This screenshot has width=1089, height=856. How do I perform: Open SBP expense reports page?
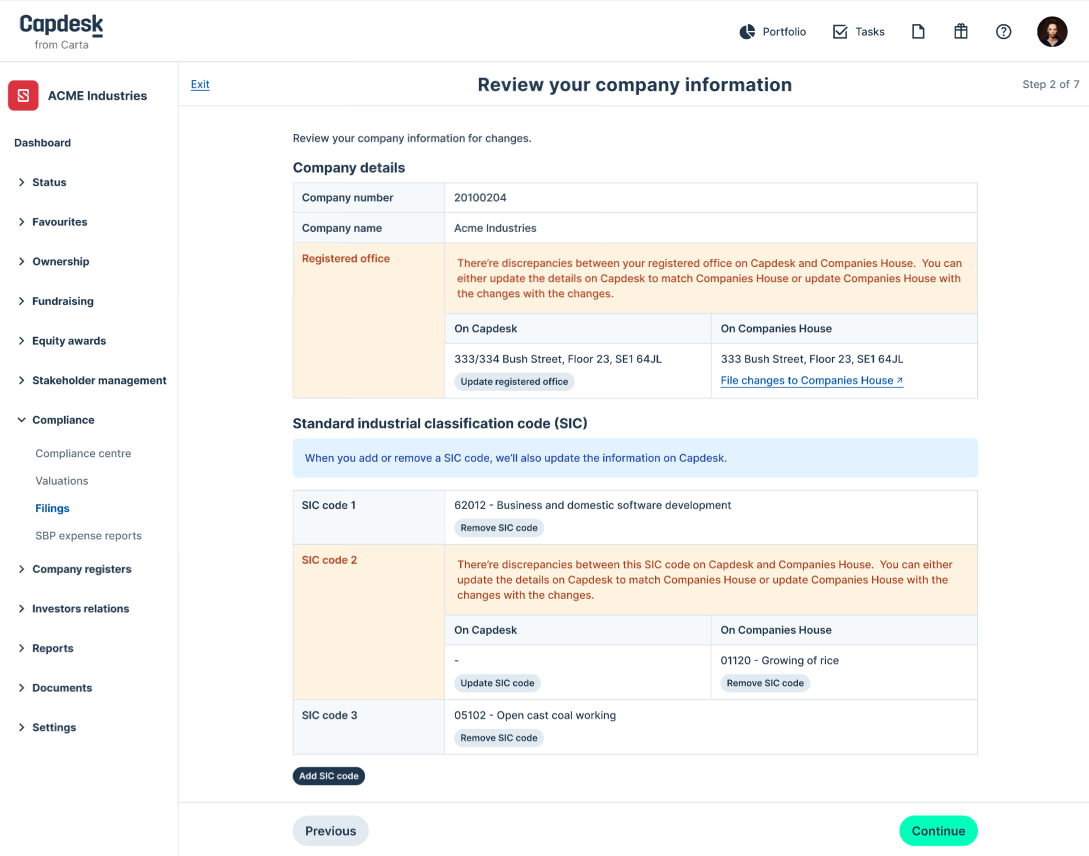click(88, 536)
